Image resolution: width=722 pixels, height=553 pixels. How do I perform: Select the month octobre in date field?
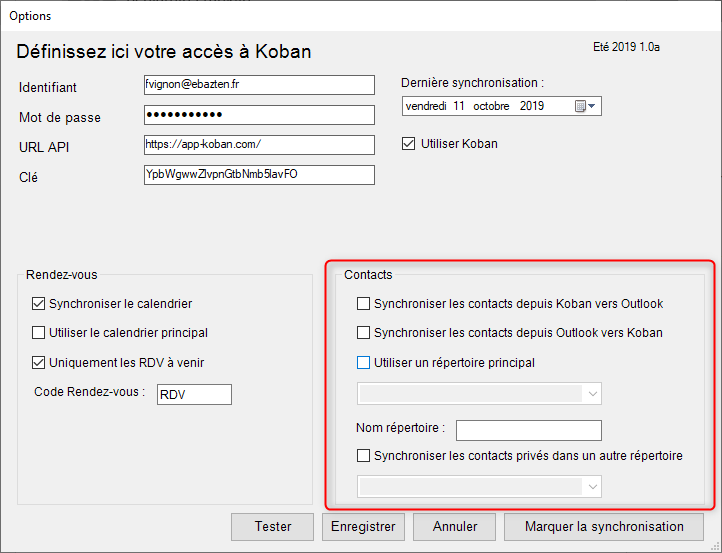(x=491, y=106)
